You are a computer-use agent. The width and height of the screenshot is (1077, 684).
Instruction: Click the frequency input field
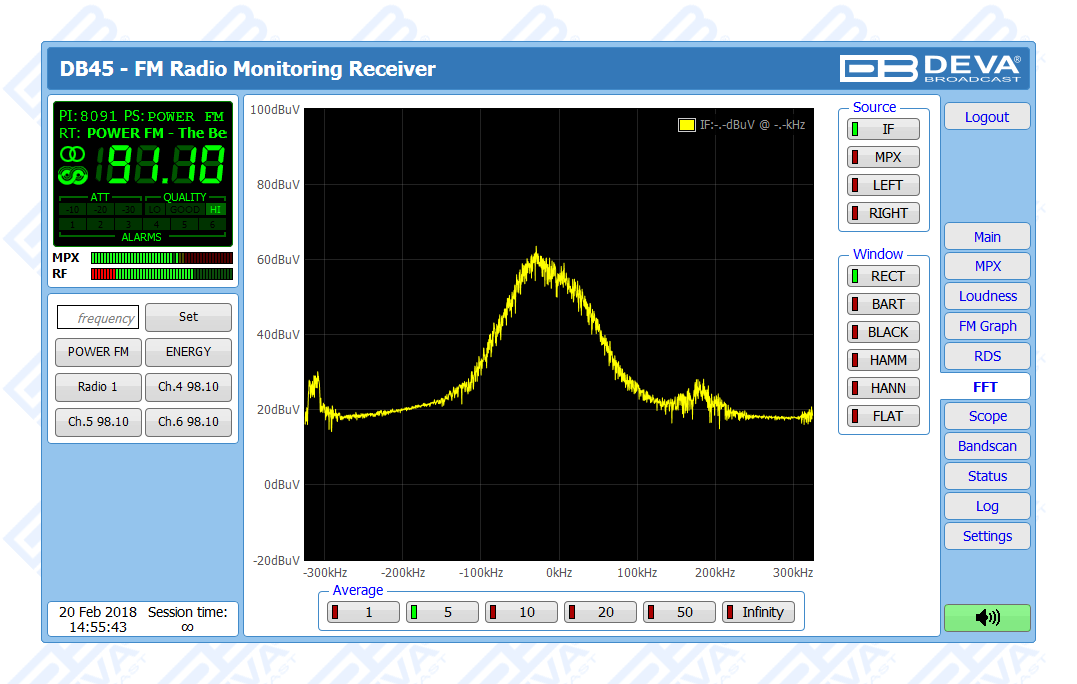point(98,318)
